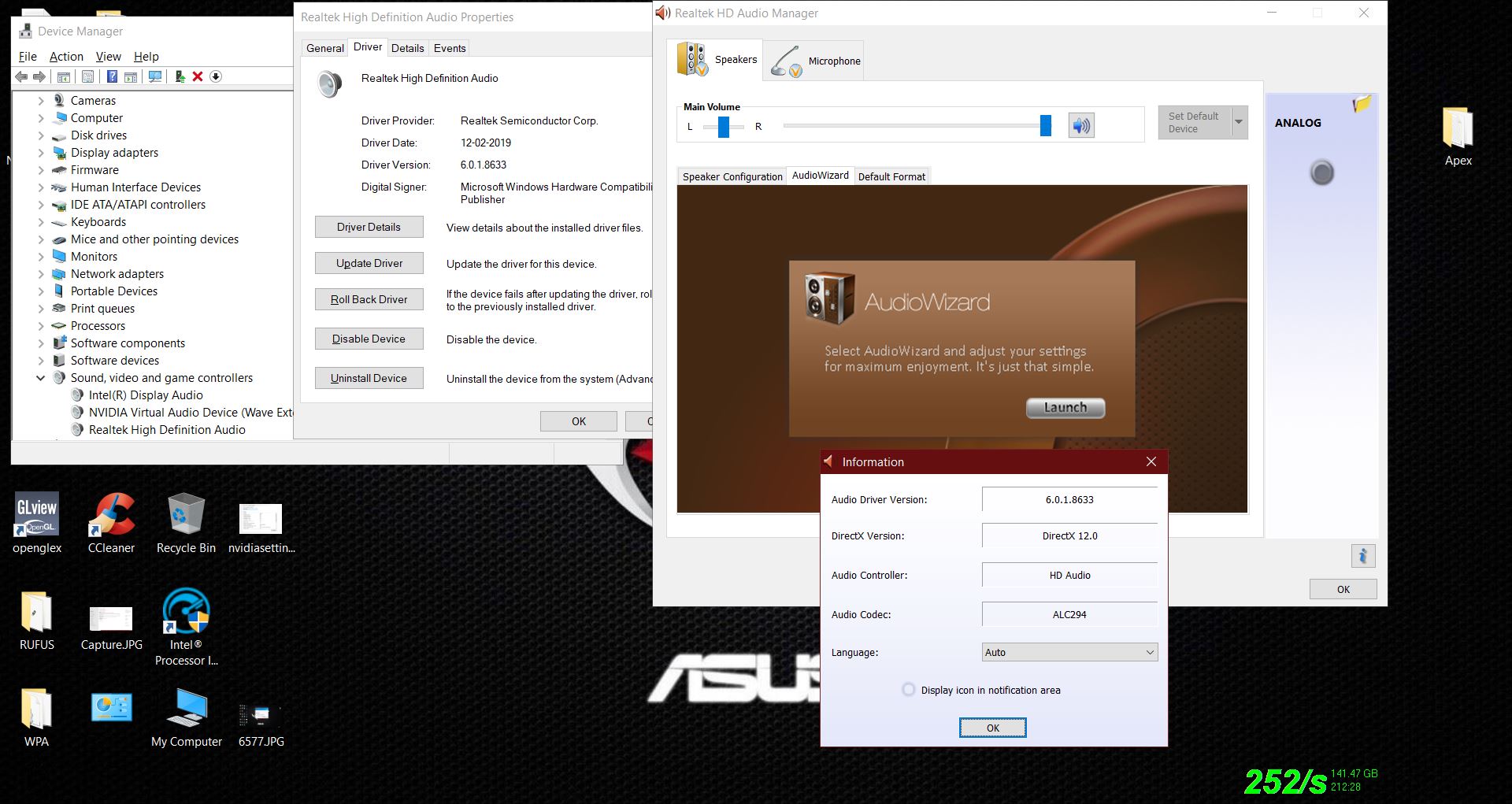Viewport: 1512px width, 804px height.
Task: Click the Forward arrow in Device Manager toolbar
Action: [x=39, y=76]
